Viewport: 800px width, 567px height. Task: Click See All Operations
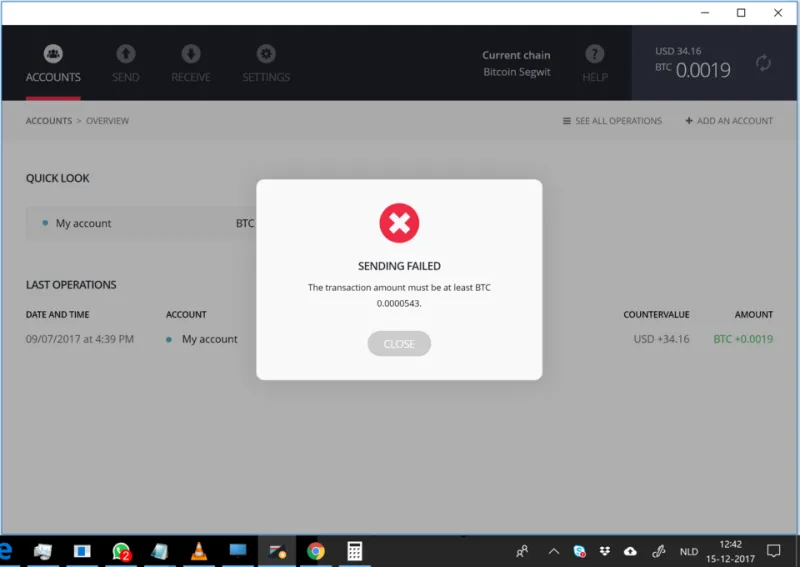(612, 121)
